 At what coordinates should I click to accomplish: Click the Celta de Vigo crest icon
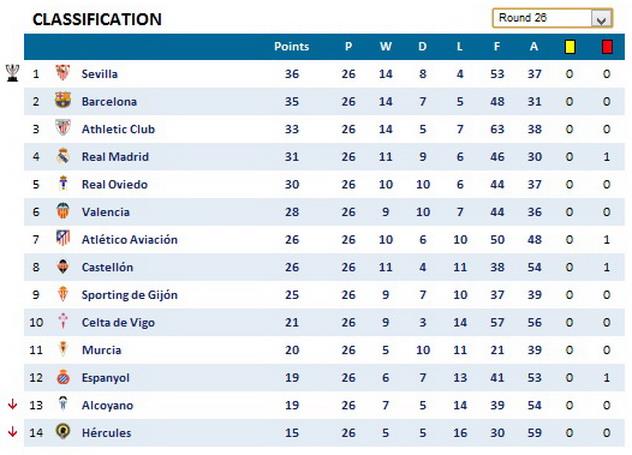[63, 322]
